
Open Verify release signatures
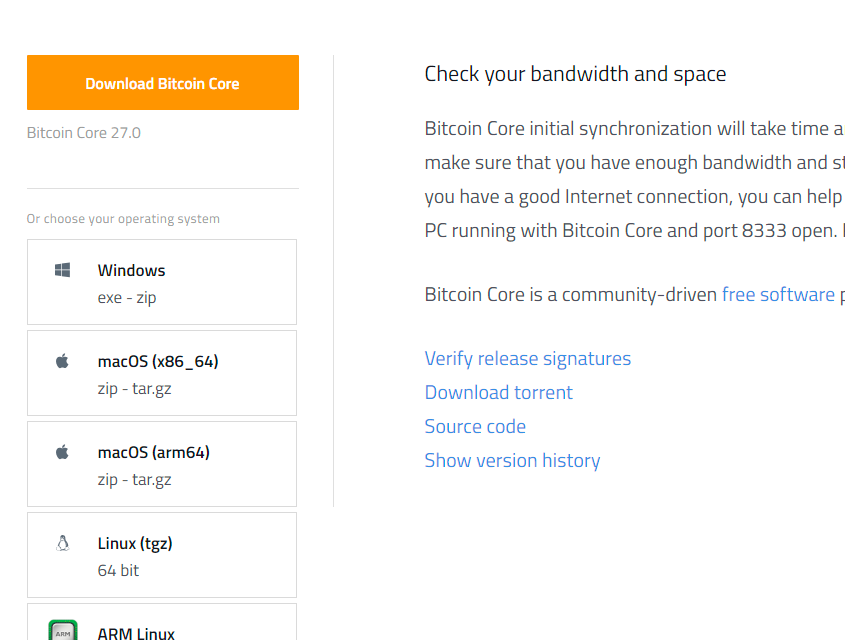pyautogui.click(x=528, y=358)
